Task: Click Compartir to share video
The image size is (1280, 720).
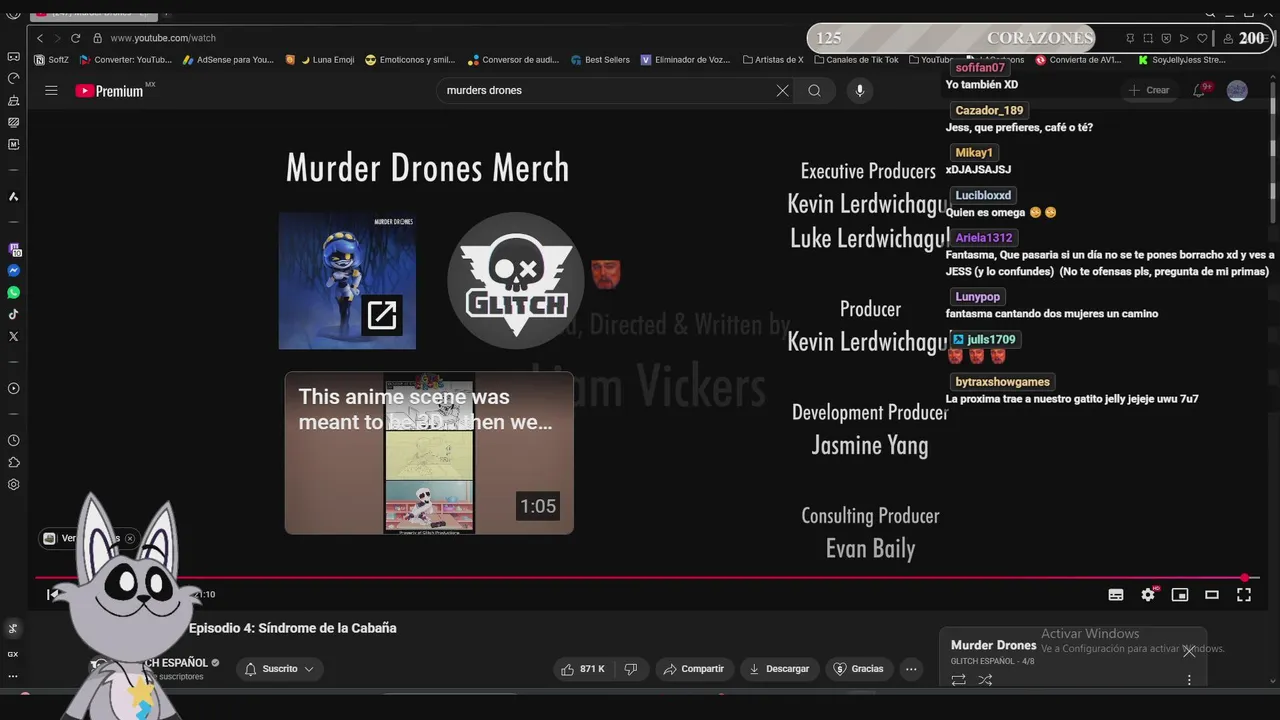Action: click(694, 669)
